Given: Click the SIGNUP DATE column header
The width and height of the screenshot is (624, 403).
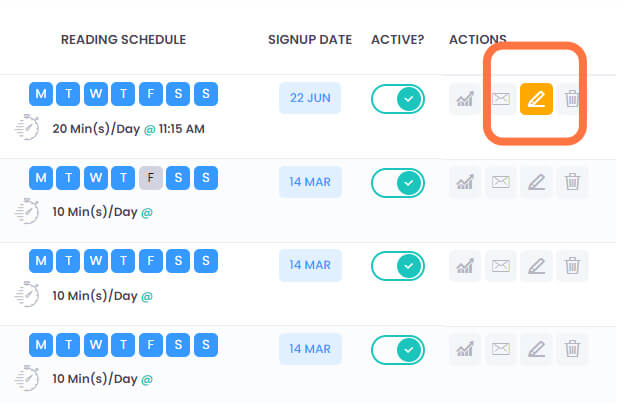Looking at the screenshot, I should [310, 40].
